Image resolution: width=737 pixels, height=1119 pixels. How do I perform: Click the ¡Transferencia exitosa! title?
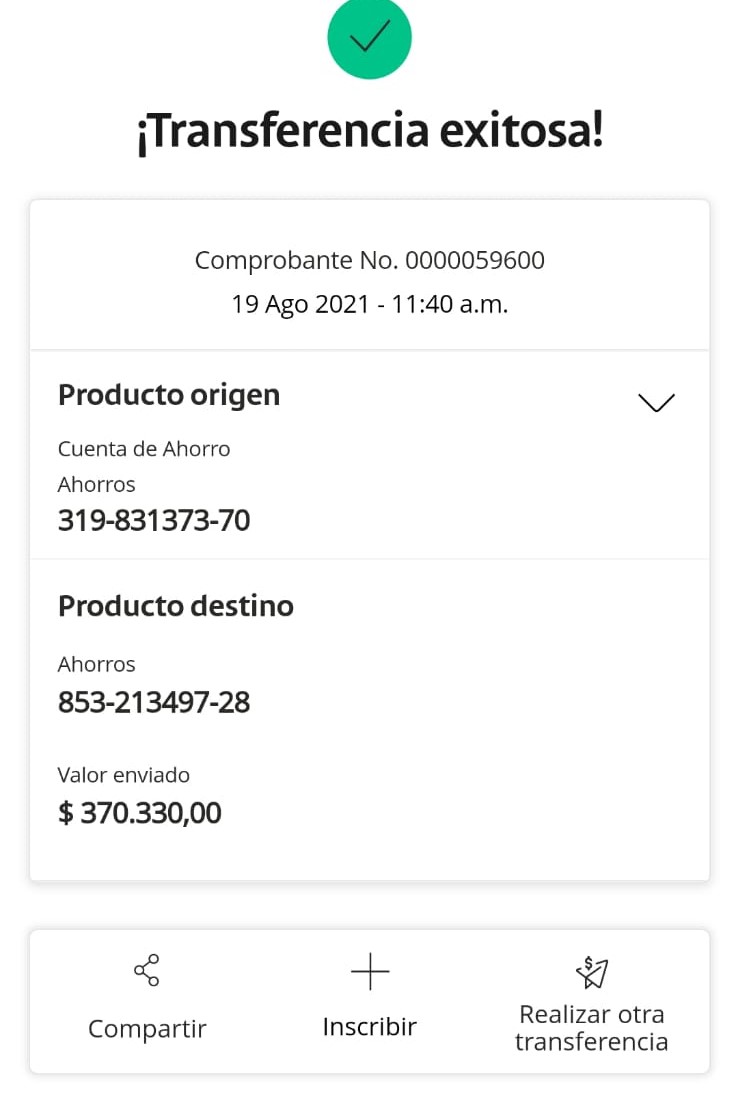(369, 131)
